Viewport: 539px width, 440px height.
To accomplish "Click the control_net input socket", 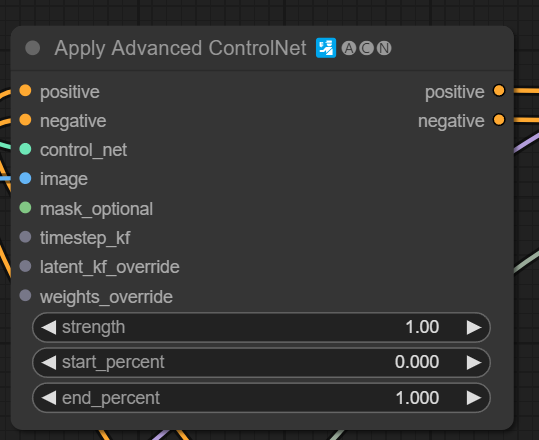I will 25,149.
